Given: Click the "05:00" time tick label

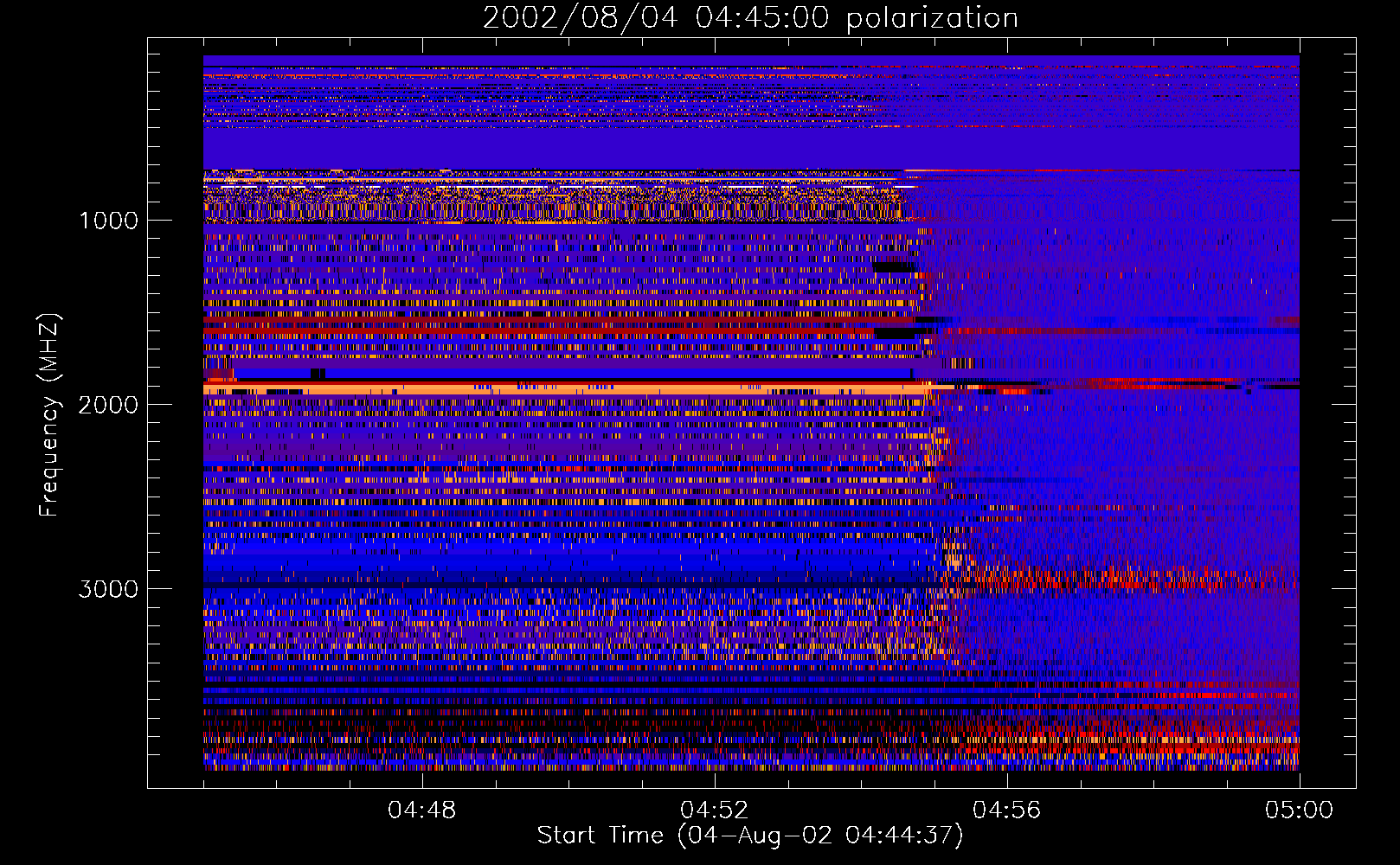Looking at the screenshot, I should (1299, 811).
